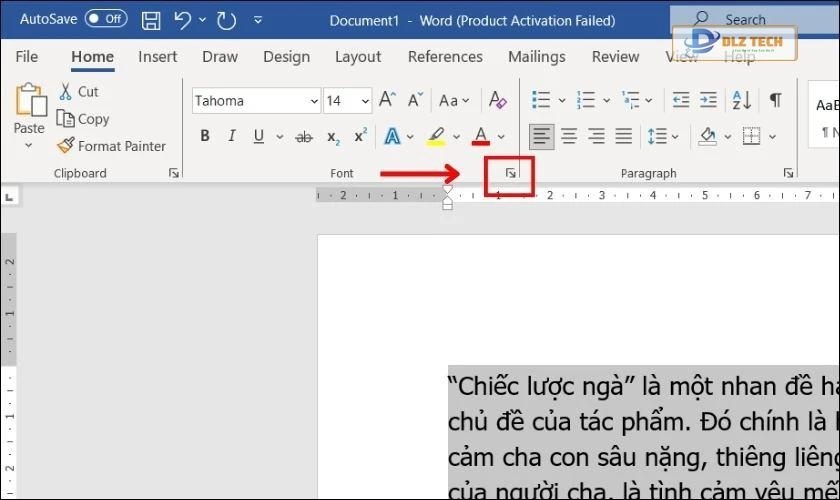This screenshot has width=840, height=500.
Task: Toggle AutoSave switch
Action: point(105,19)
